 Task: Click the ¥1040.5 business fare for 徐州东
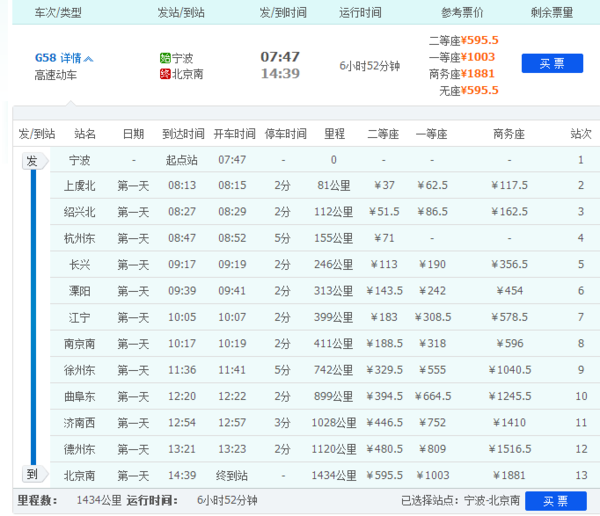pos(510,370)
